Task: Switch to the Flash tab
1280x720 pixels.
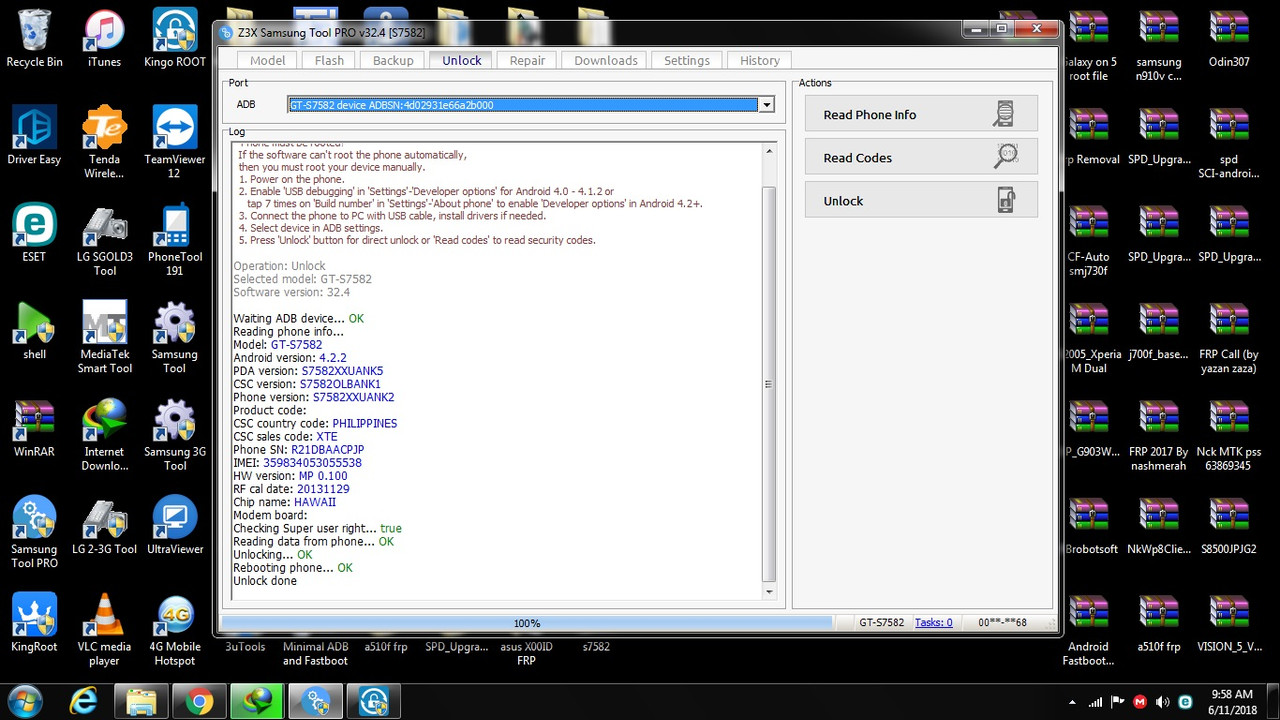Action: [329, 60]
